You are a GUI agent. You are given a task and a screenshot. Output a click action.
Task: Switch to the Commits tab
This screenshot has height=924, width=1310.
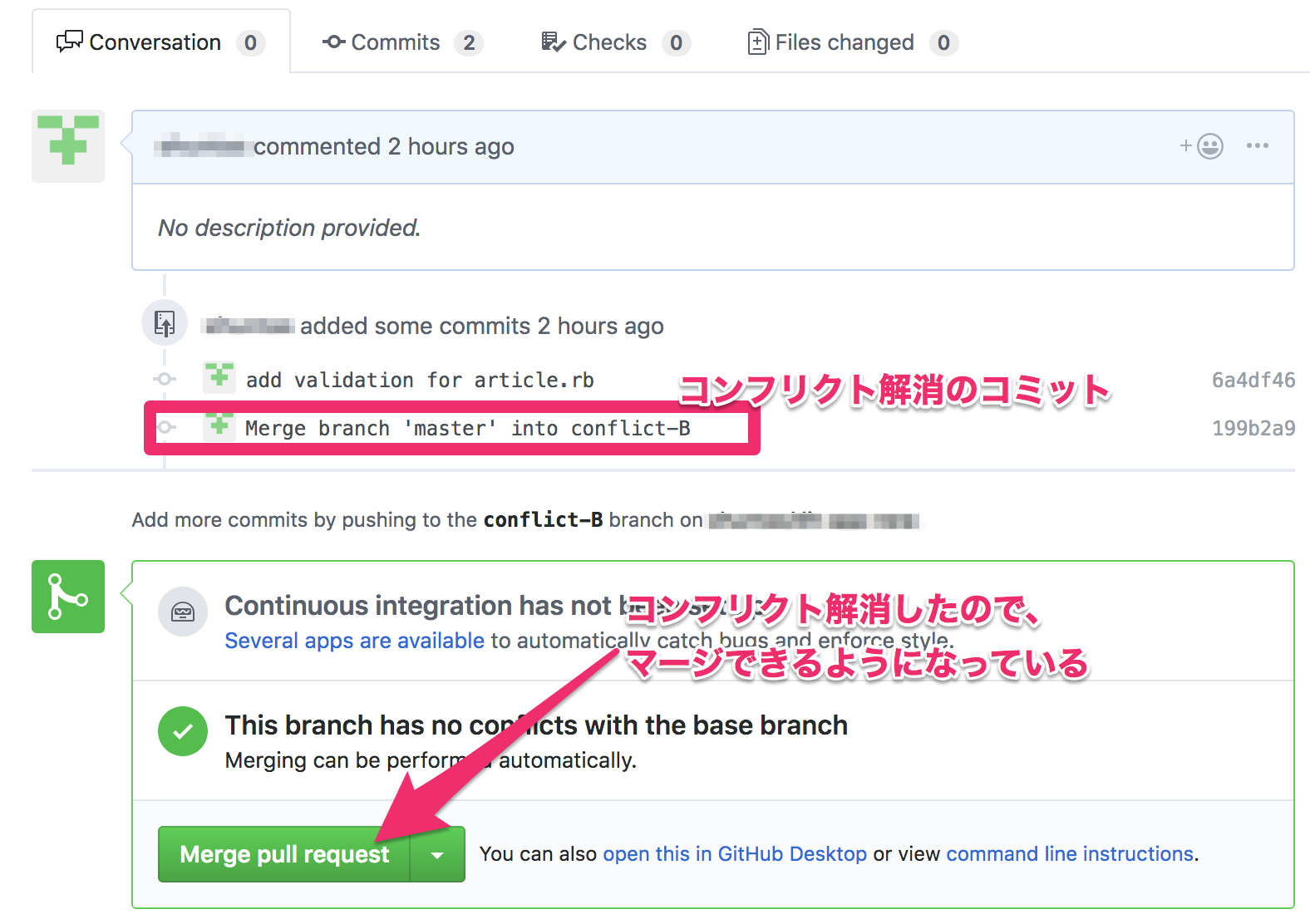point(395,42)
